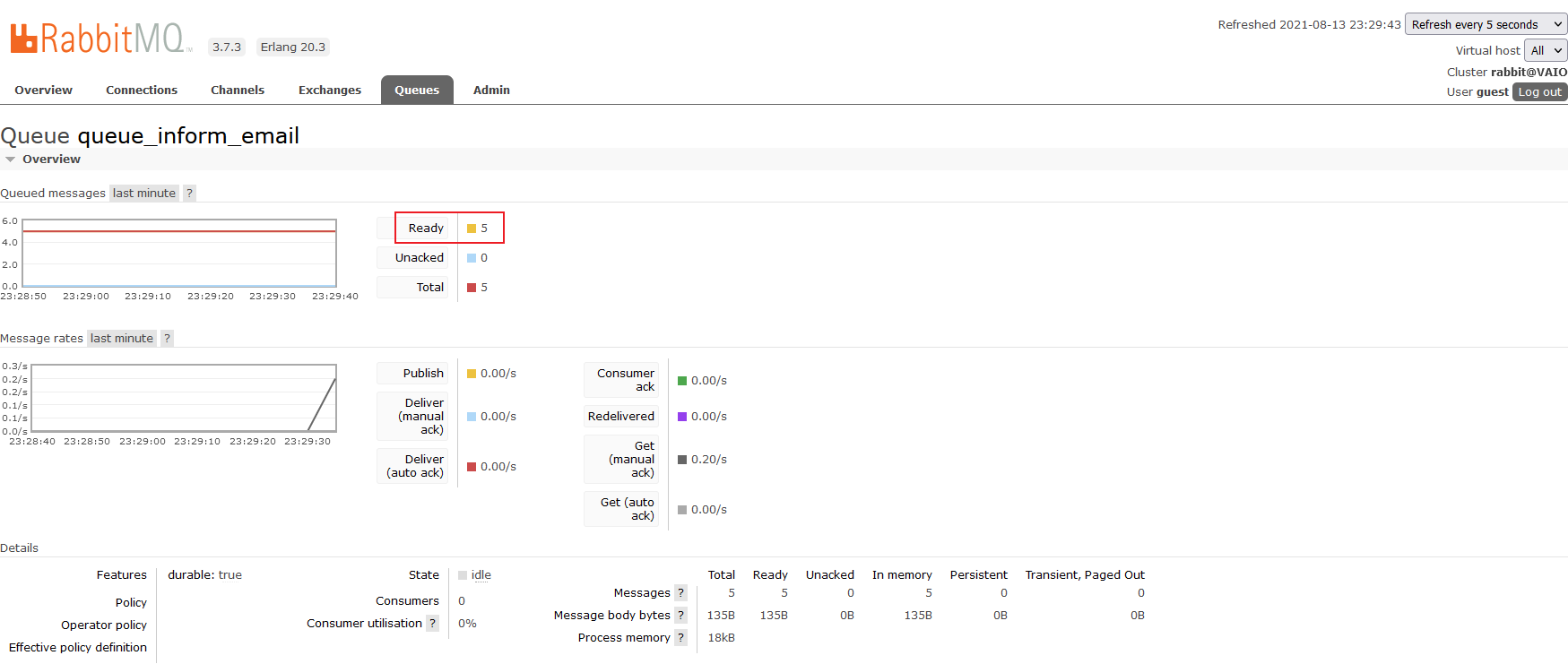
Task: Click the In memory column header
Action: [902, 574]
